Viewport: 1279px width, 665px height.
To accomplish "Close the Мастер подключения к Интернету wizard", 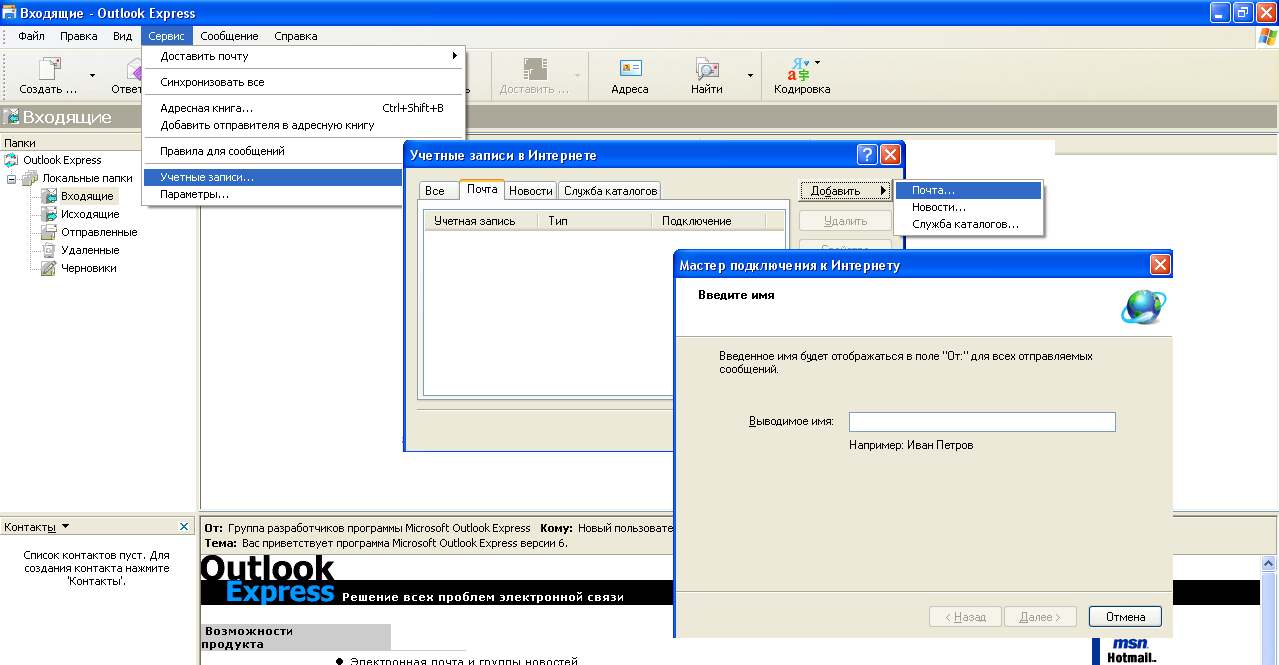I will 1160,265.
